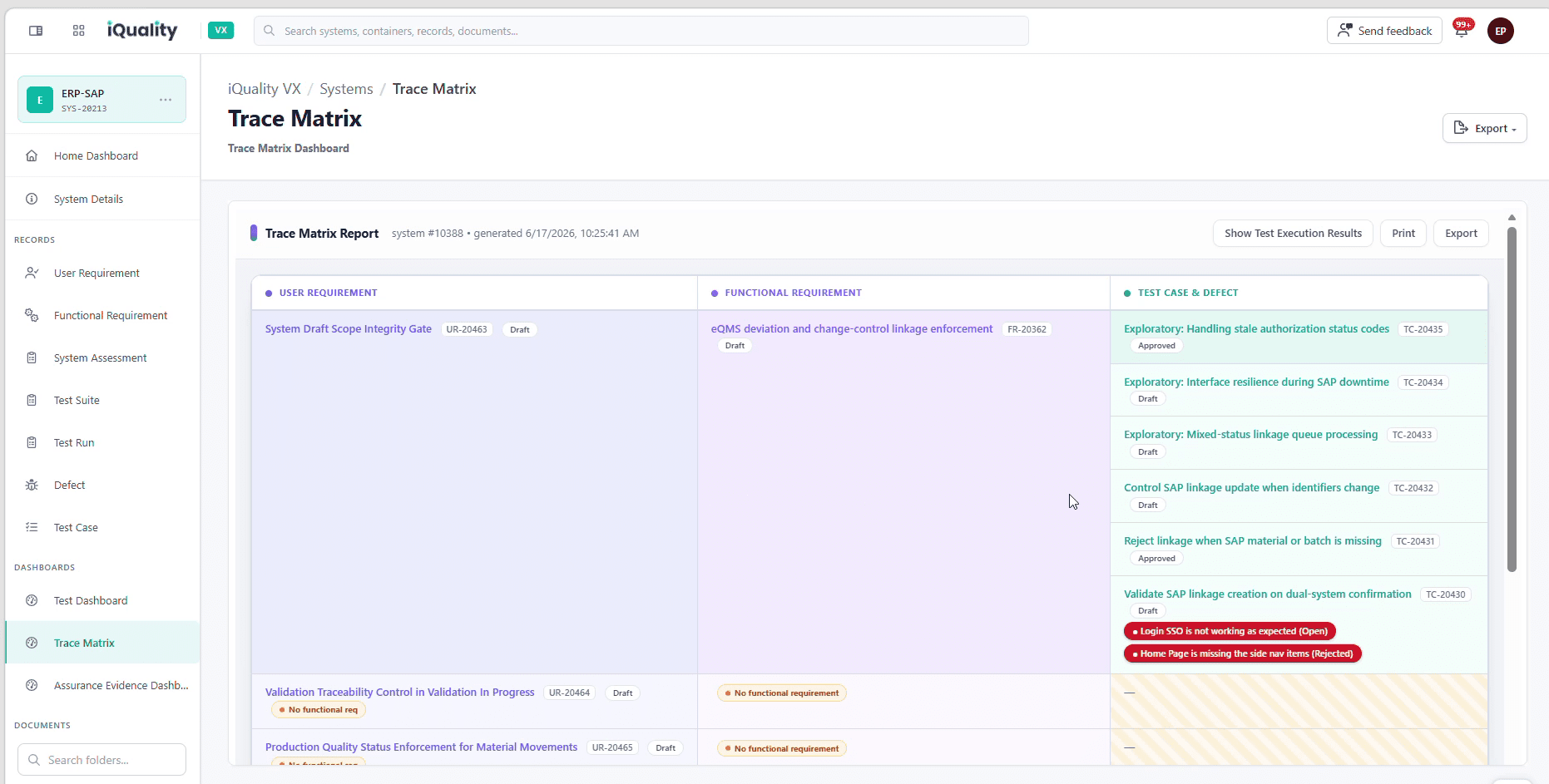This screenshot has height=784, width=1549.
Task: Click the System Details info icon
Action: tap(32, 199)
